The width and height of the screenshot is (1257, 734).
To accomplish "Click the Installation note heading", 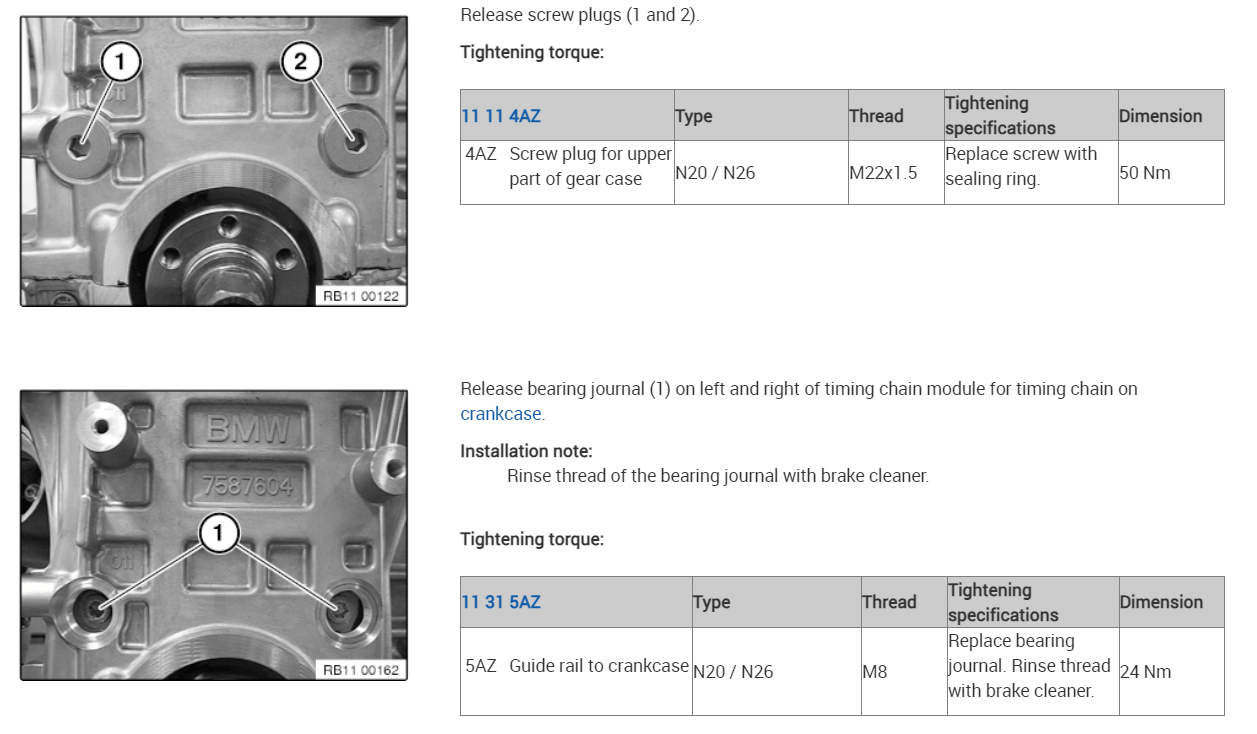I will pyautogui.click(x=526, y=451).
